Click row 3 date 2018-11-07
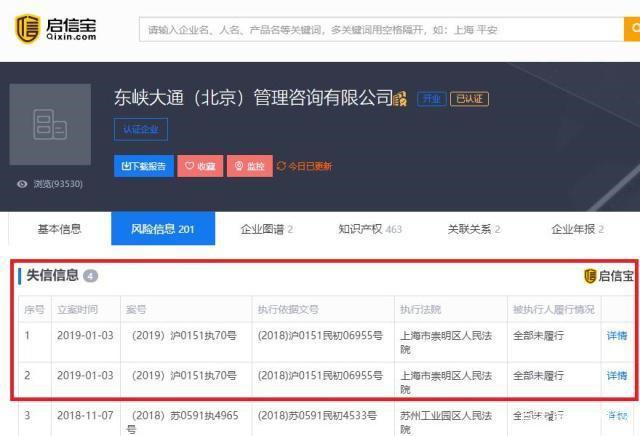 coord(85,415)
